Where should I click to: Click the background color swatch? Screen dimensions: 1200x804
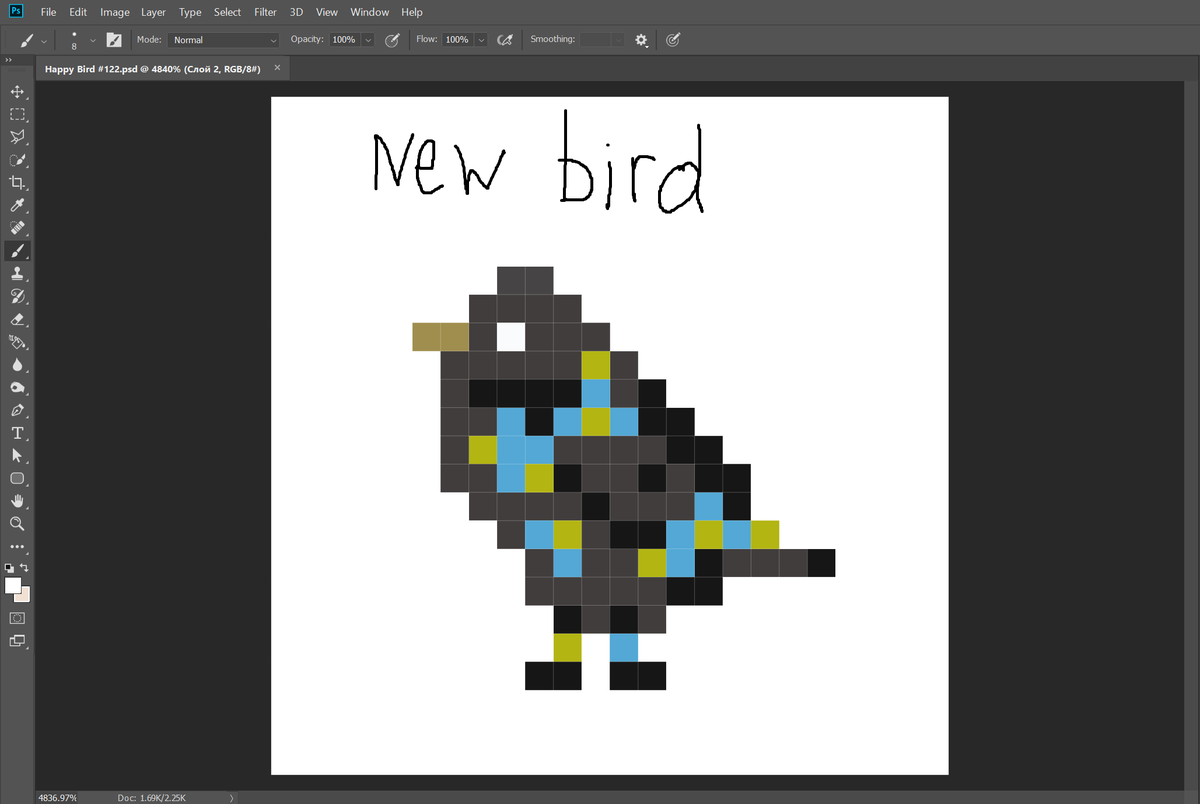click(x=25, y=595)
